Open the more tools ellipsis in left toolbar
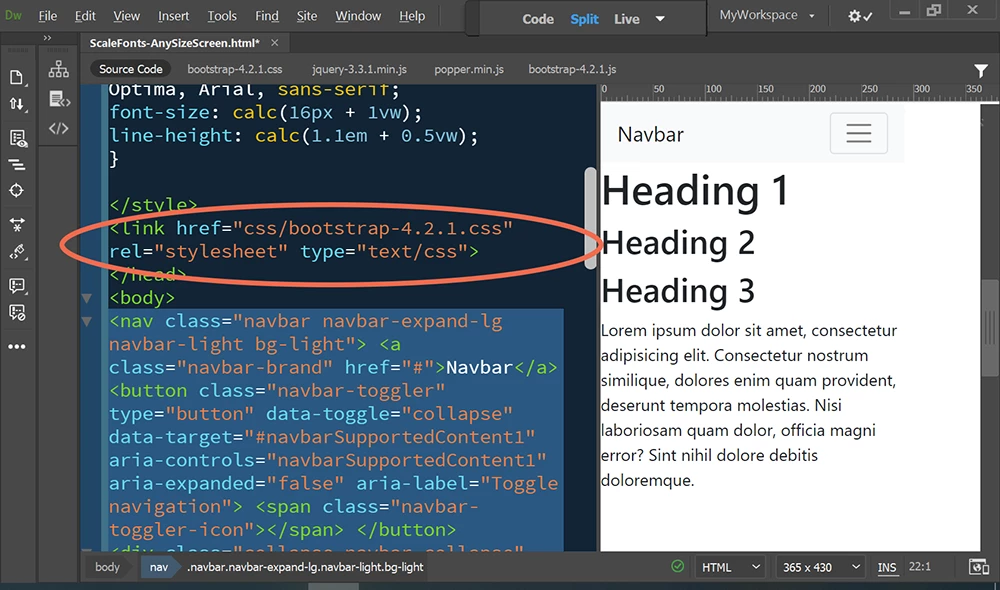Screen dimensions: 1000x590 coord(17,346)
